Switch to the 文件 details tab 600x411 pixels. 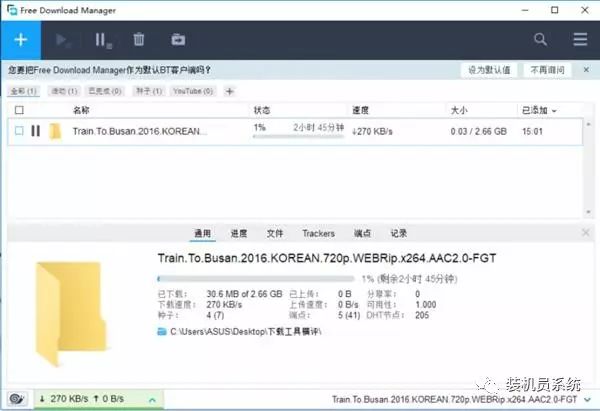(275, 233)
